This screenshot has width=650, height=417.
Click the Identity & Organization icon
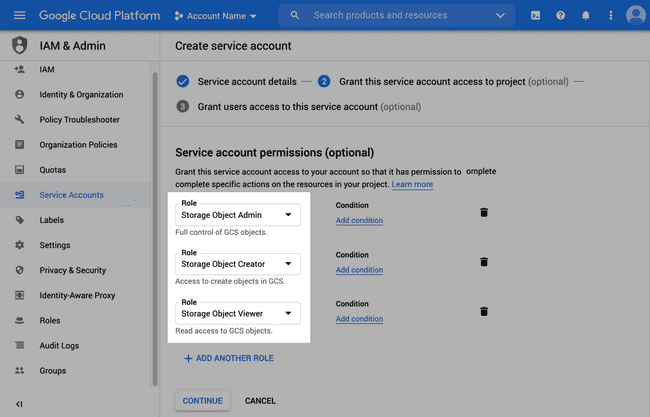coord(19,94)
